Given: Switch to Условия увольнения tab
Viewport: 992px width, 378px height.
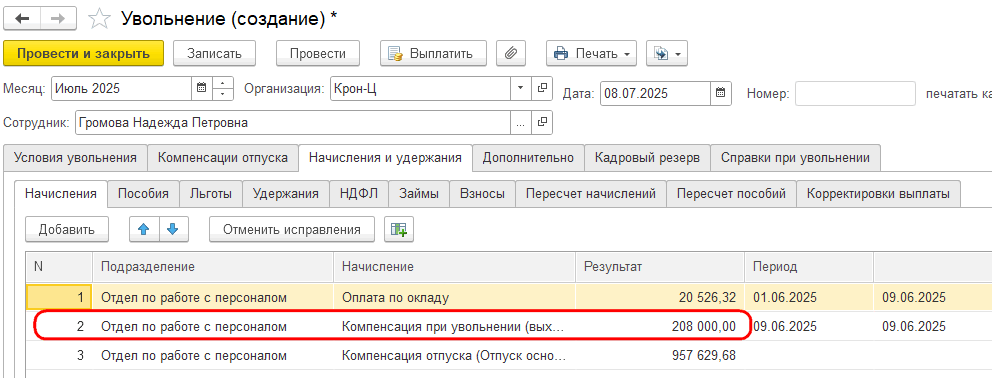Looking at the screenshot, I should [x=75, y=158].
